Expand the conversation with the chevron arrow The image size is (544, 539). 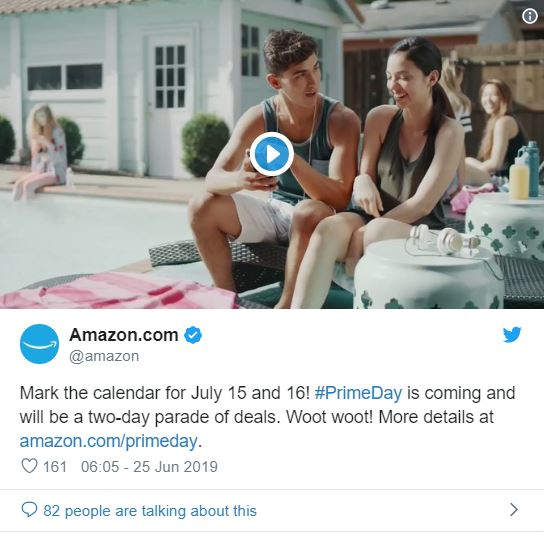514,510
